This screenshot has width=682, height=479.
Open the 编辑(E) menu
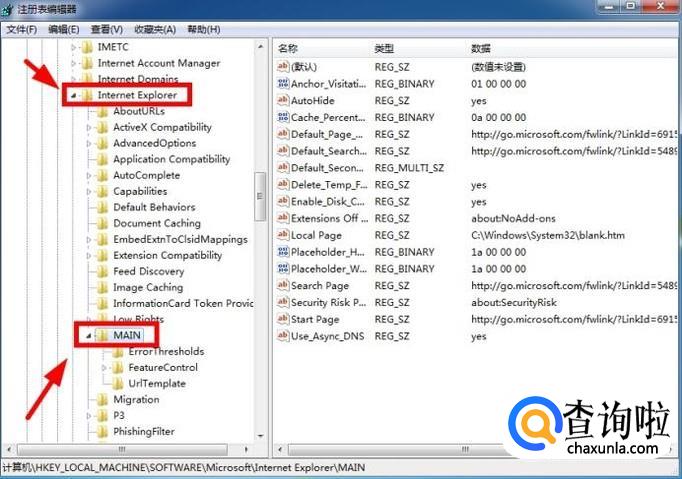[64, 30]
